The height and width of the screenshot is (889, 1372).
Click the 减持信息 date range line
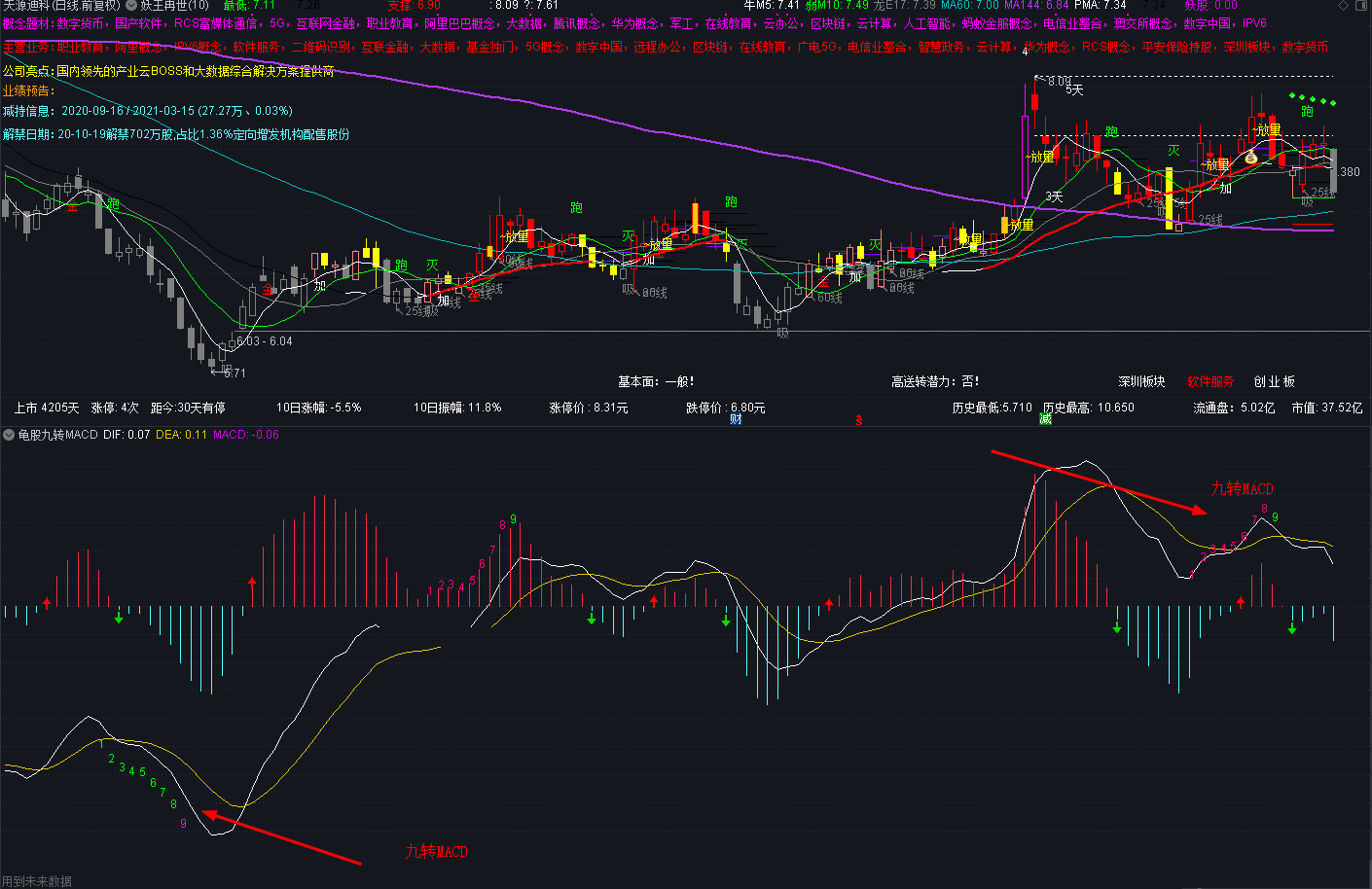147,111
